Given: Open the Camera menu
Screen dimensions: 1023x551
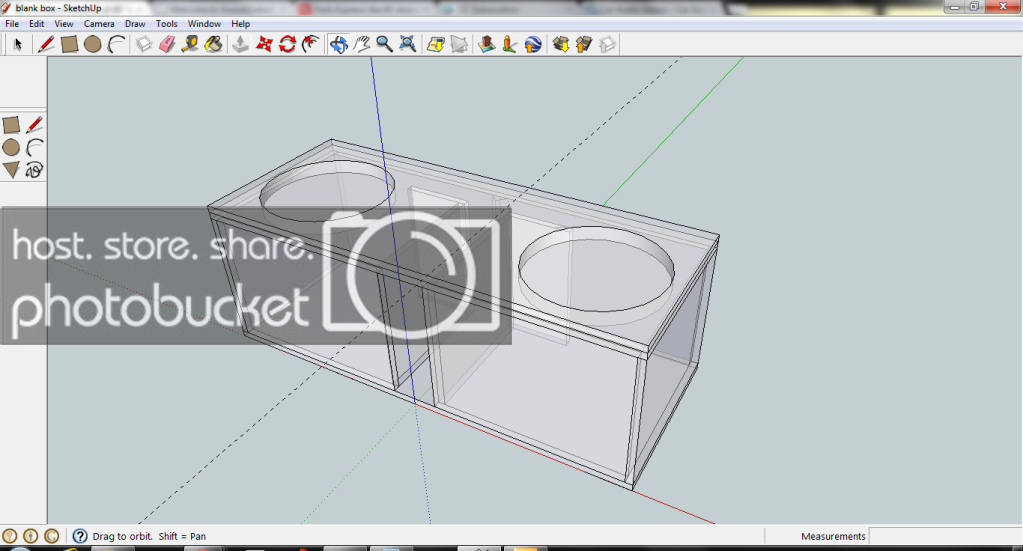Looking at the screenshot, I should (x=99, y=23).
